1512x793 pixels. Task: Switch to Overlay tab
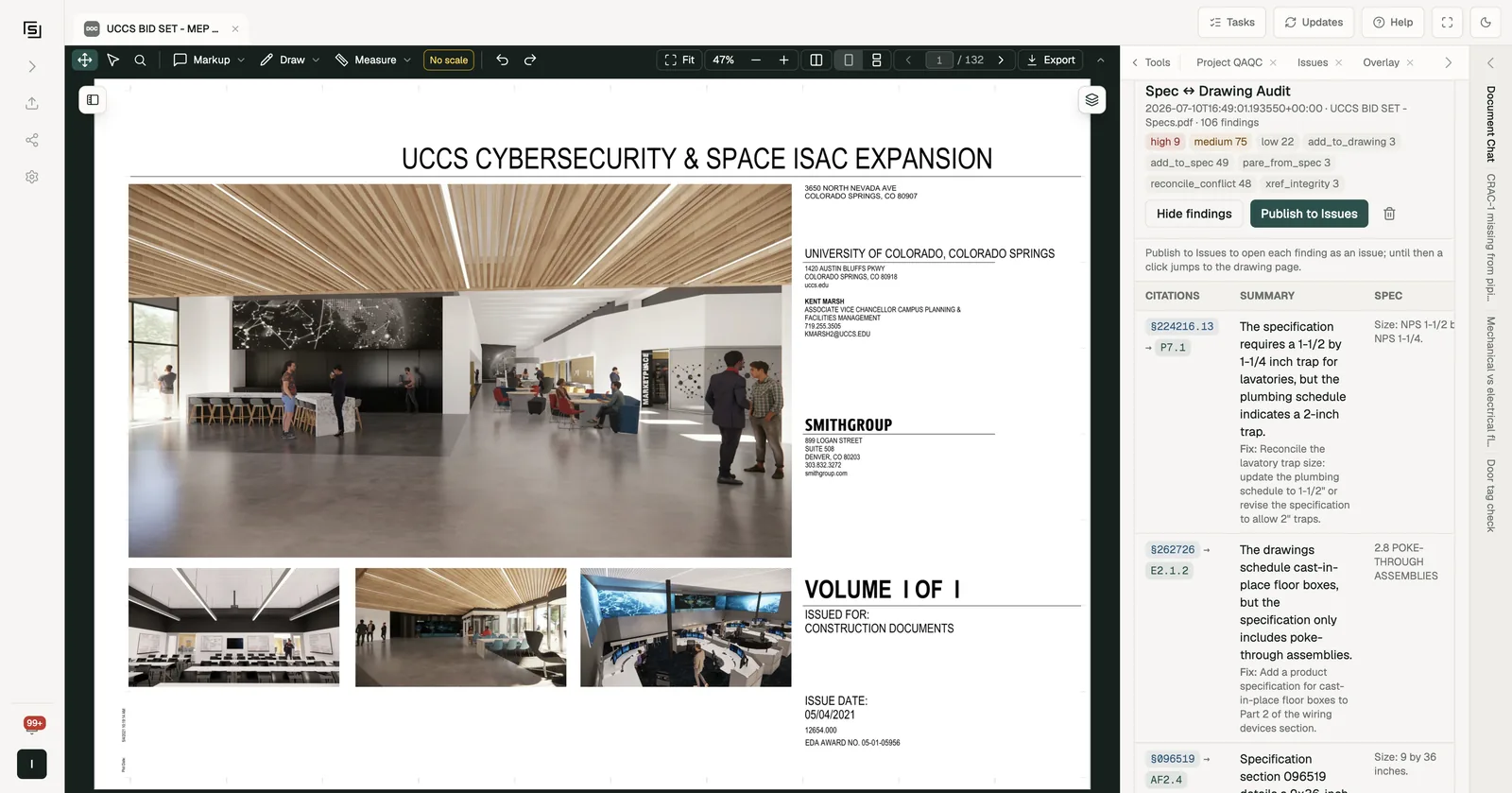pos(1381,62)
